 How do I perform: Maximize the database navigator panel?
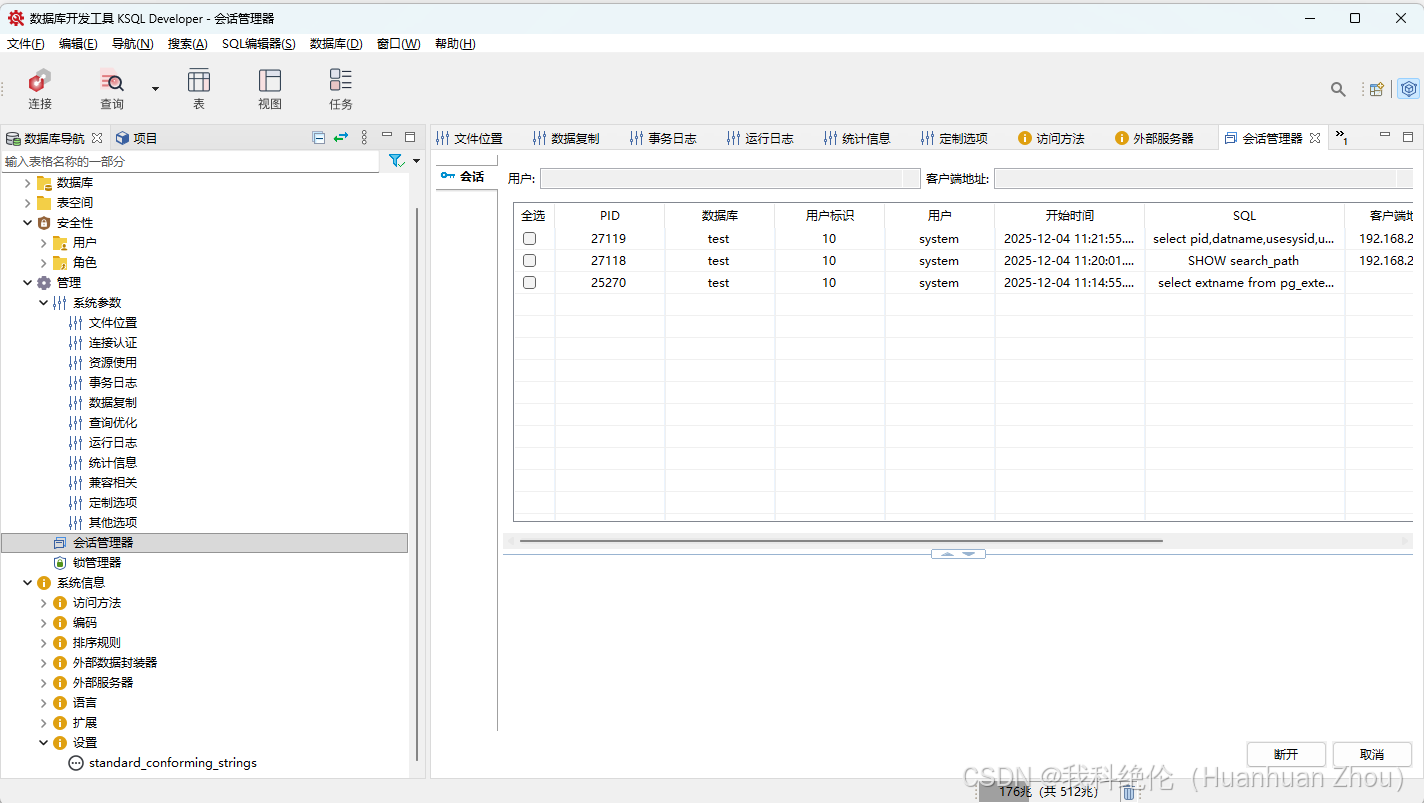point(410,137)
